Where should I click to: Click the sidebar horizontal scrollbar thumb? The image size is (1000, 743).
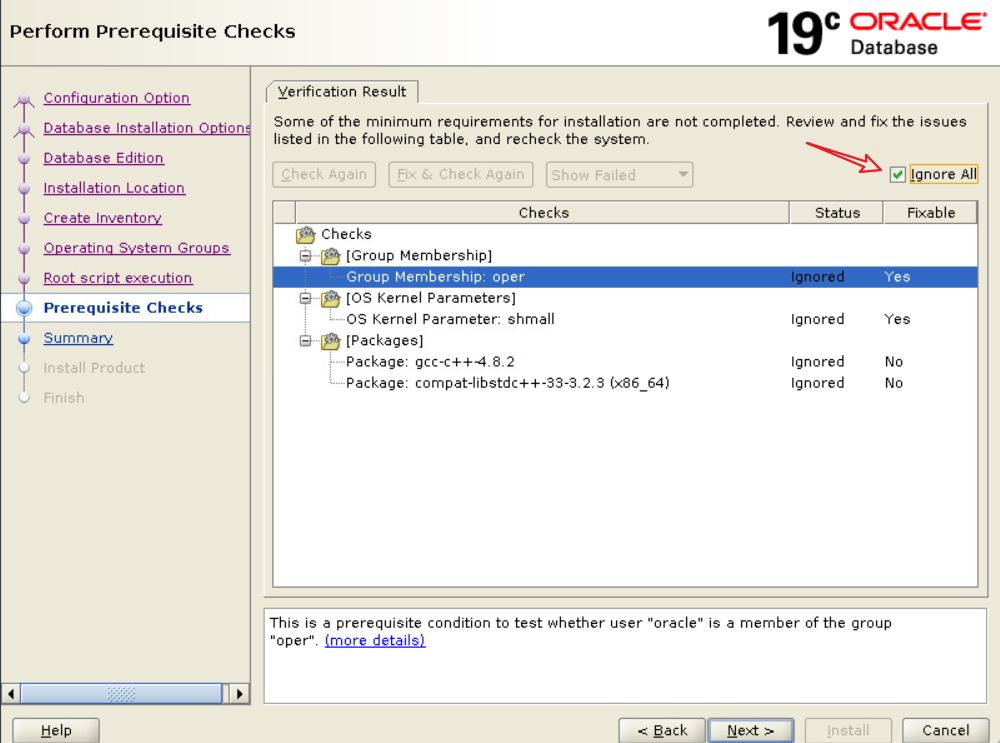coord(121,693)
